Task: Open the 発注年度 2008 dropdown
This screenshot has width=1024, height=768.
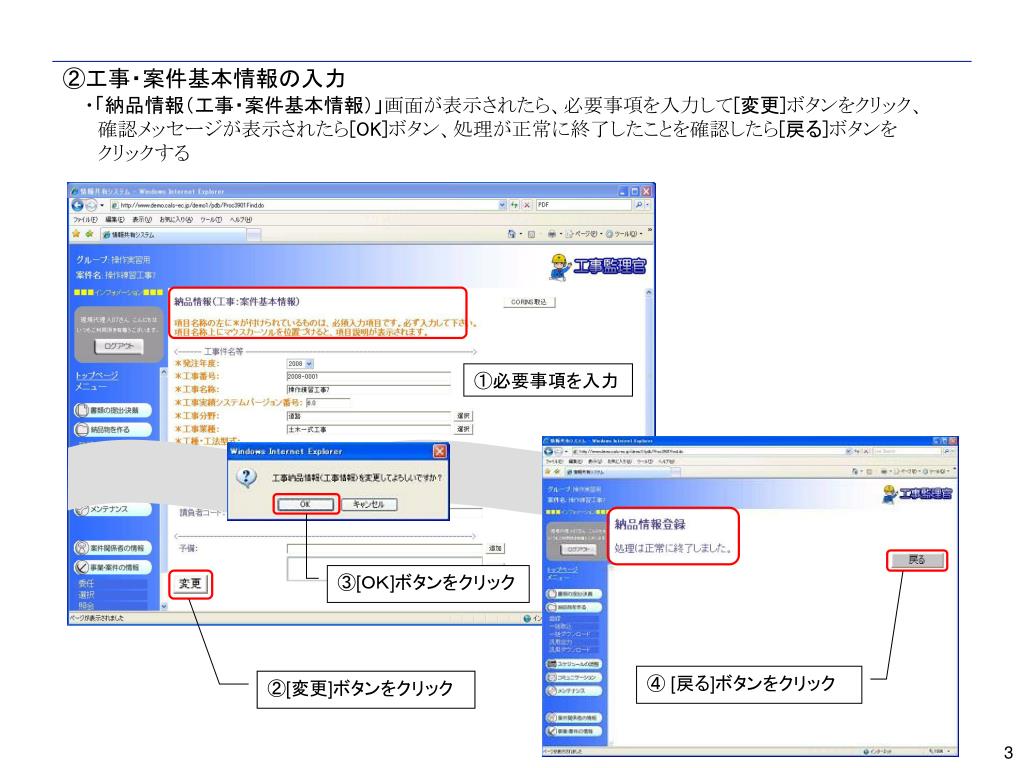Action: pyautogui.click(x=300, y=364)
